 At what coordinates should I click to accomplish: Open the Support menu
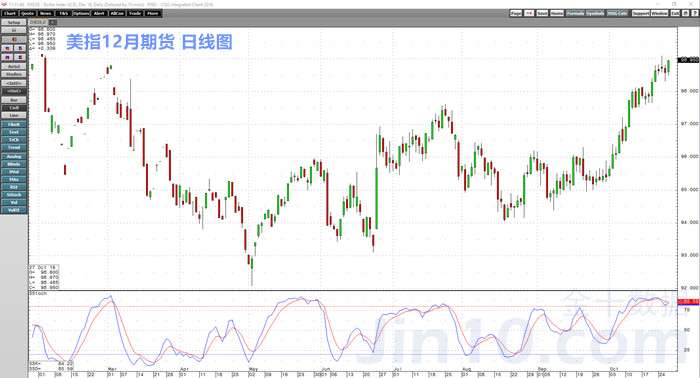tap(641, 13)
